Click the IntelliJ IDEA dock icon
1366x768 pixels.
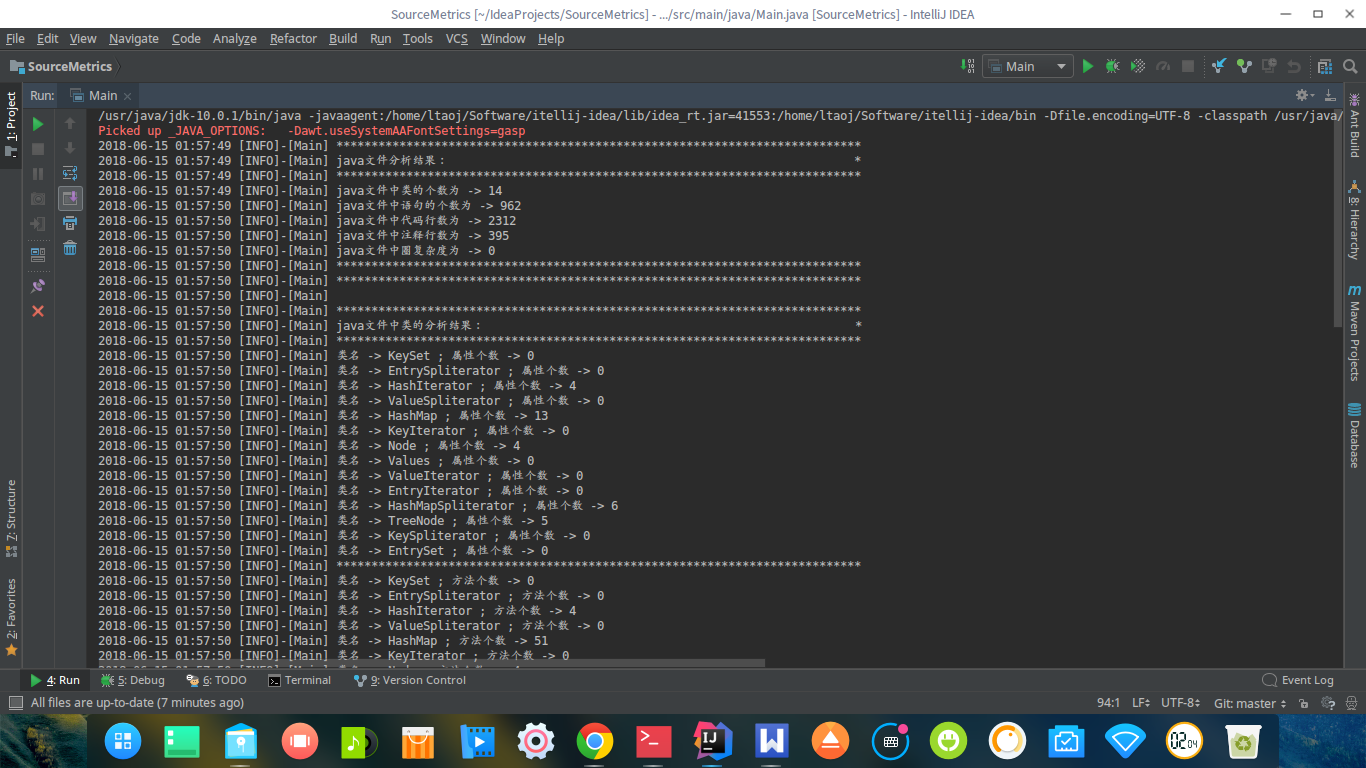point(713,741)
